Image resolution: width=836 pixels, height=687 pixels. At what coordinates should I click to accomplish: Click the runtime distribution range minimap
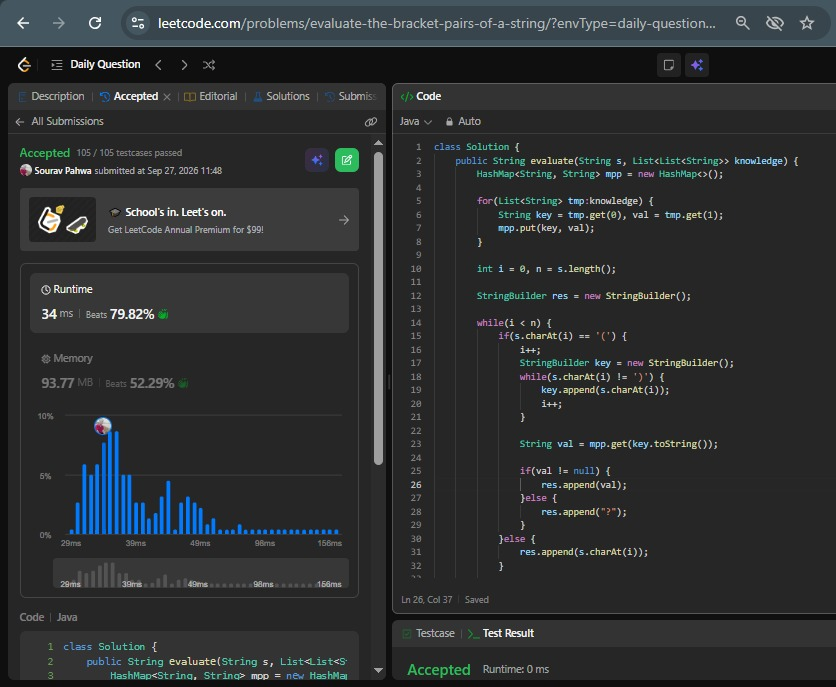(201, 573)
